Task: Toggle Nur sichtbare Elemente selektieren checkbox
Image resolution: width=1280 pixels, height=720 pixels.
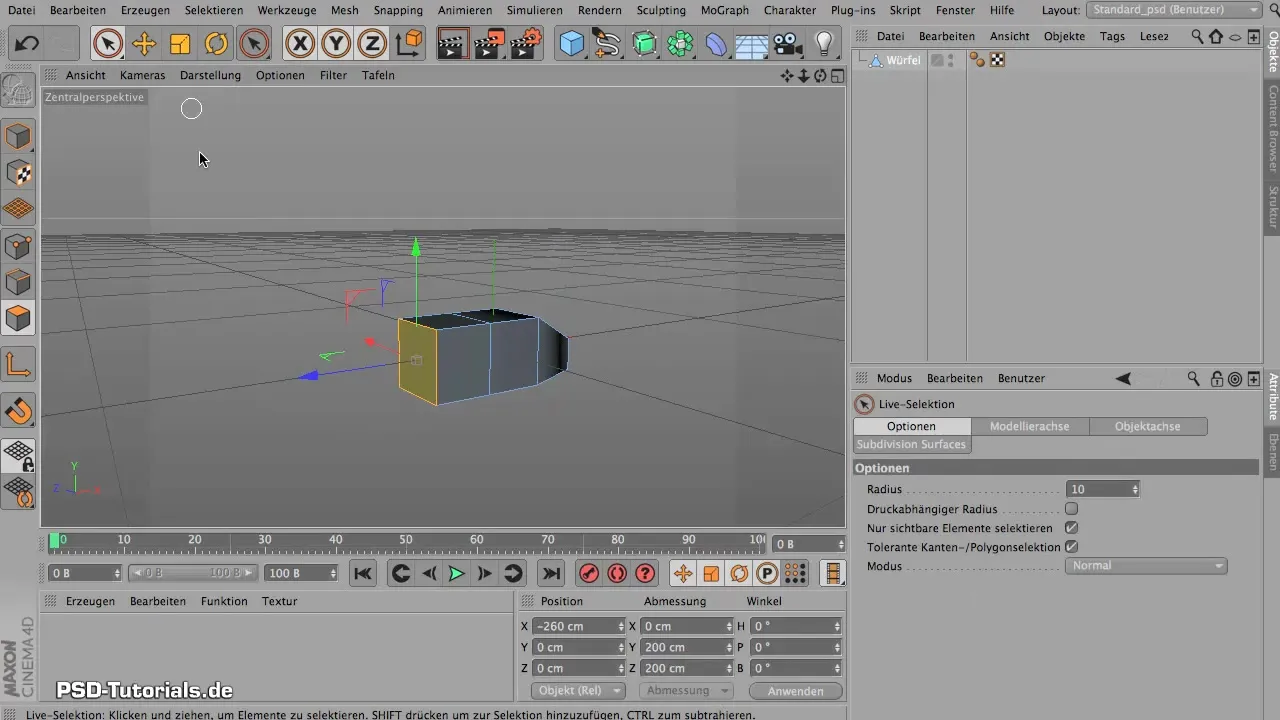Action: [x=1071, y=528]
